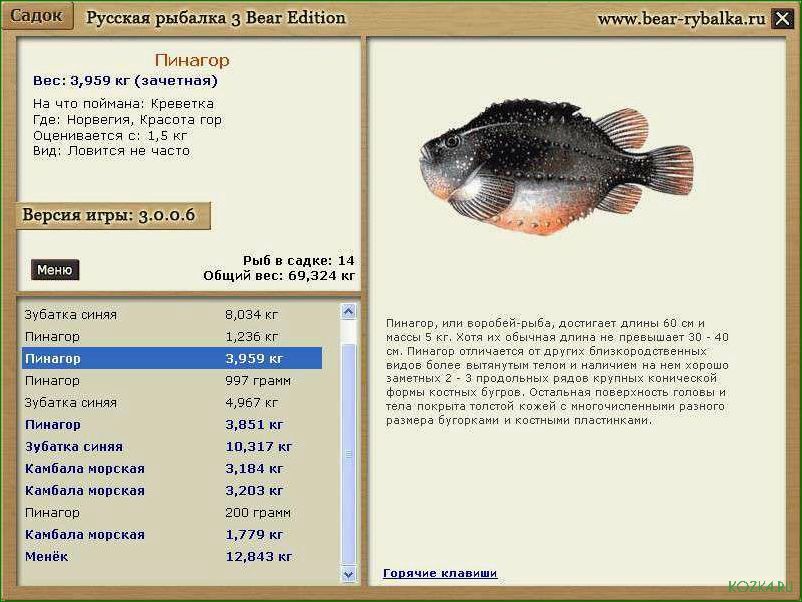This screenshot has width=802, height=602.
Task: Open the Меню button
Action: [55, 270]
